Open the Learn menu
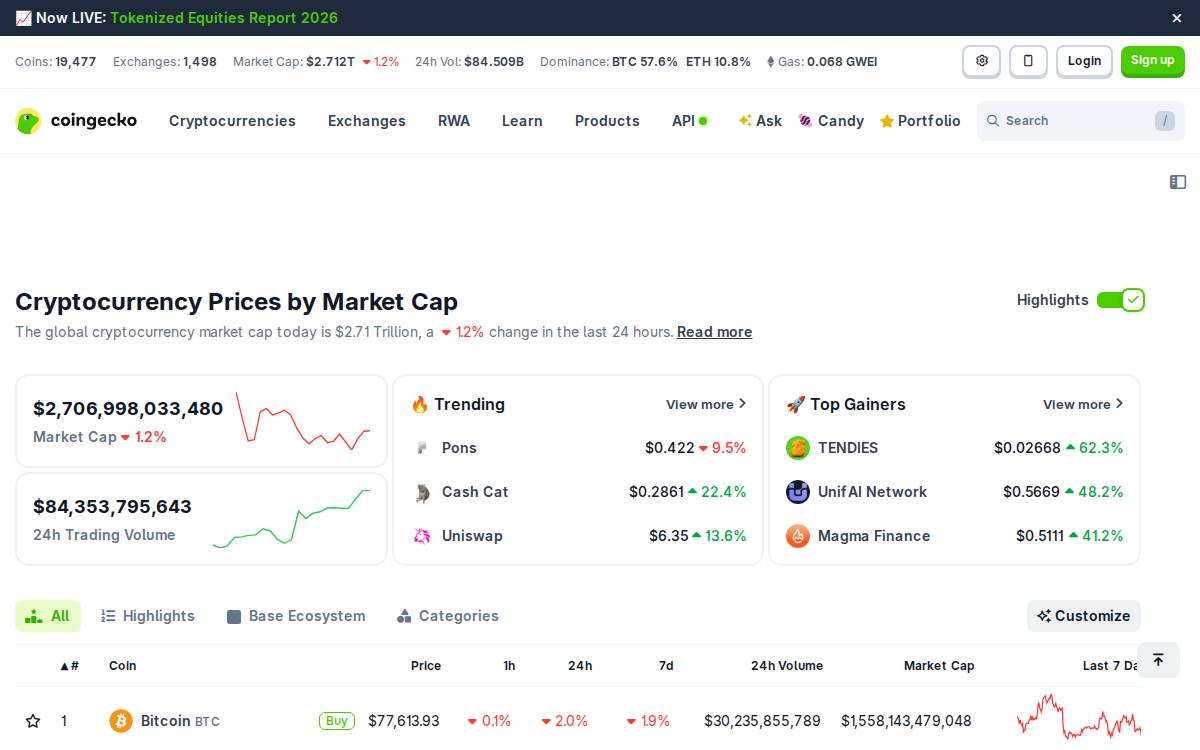Screen dimensions: 1200x750 coord(522,121)
